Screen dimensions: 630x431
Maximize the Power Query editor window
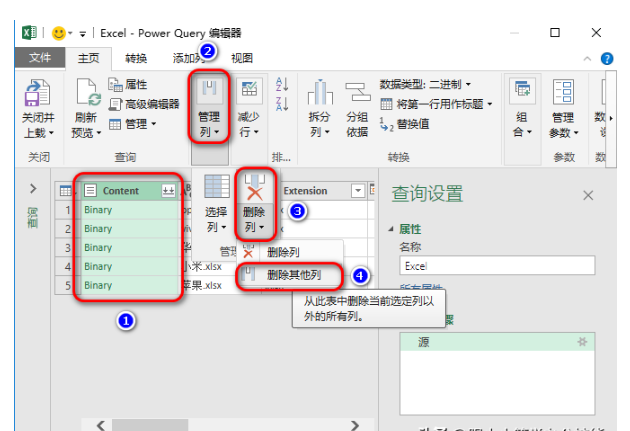click(x=555, y=33)
